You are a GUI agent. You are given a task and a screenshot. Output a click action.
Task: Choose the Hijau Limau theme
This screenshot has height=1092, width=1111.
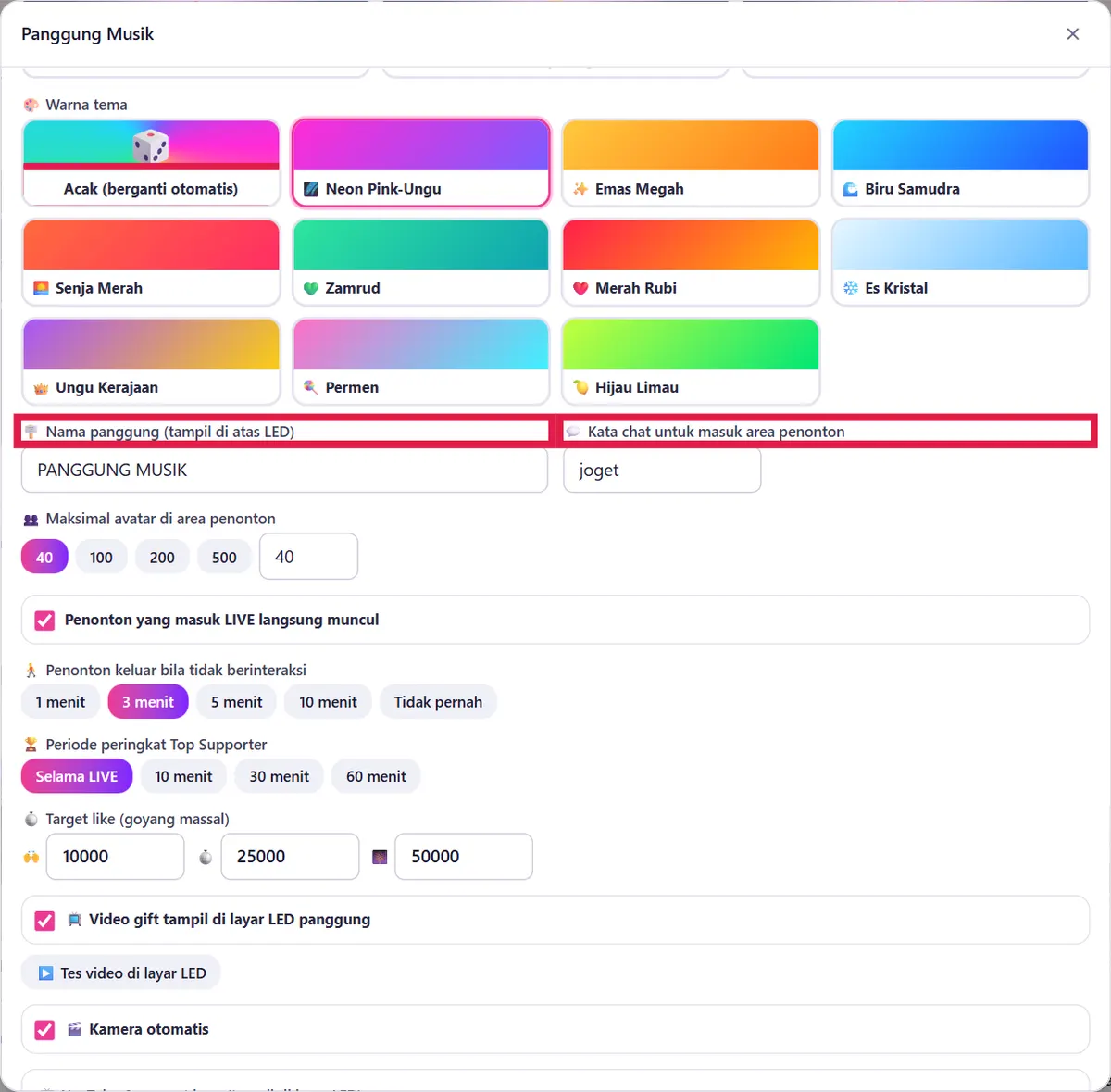(691, 361)
